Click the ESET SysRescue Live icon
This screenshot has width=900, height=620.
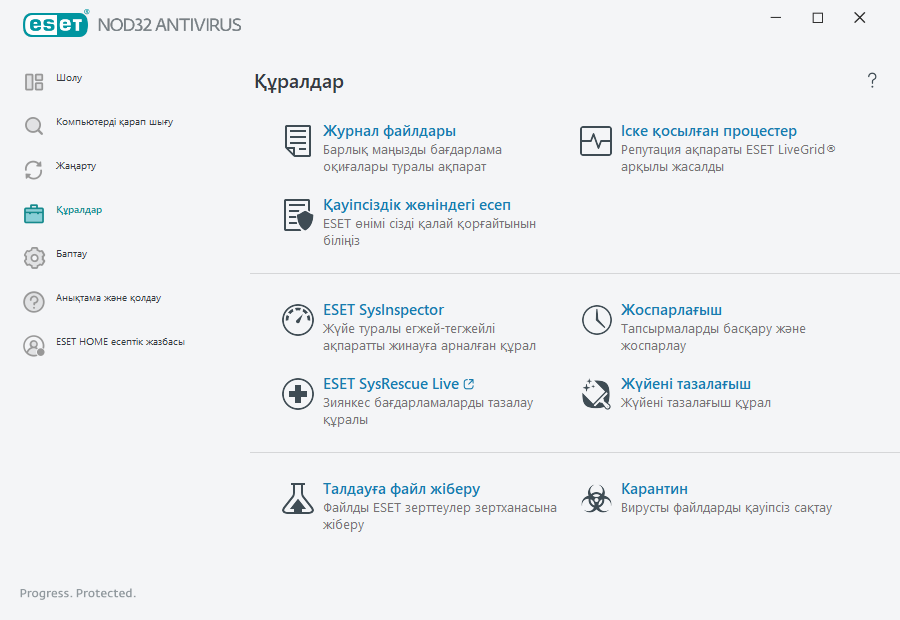click(x=297, y=394)
